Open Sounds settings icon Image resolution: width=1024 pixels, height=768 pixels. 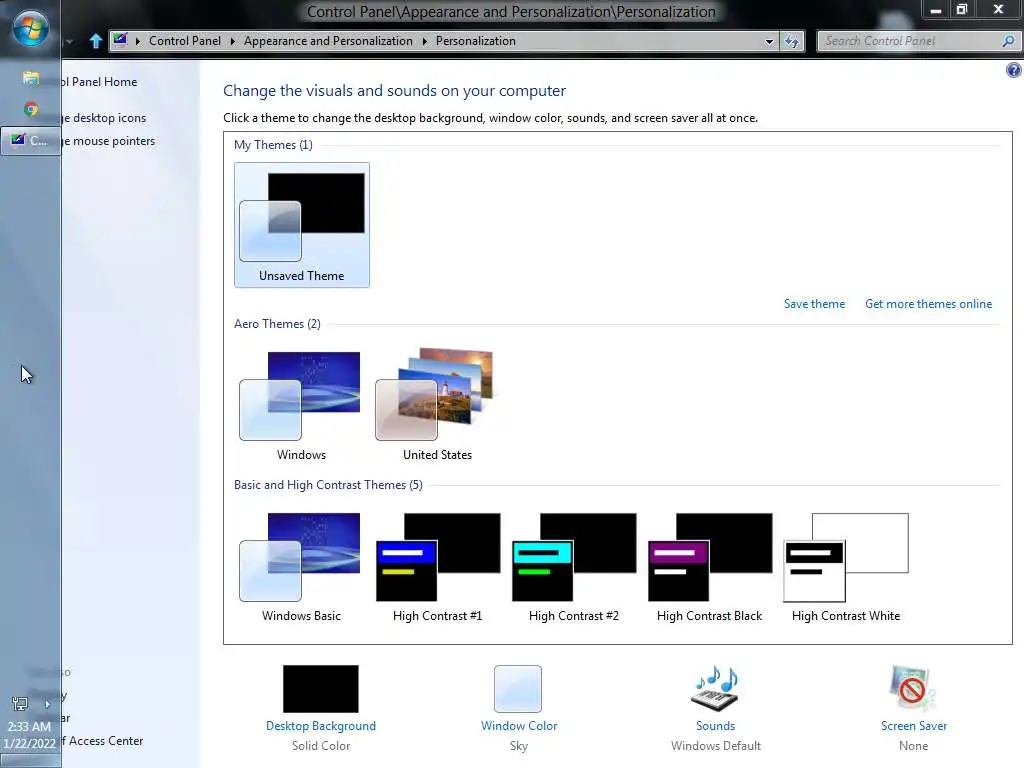tap(715, 688)
